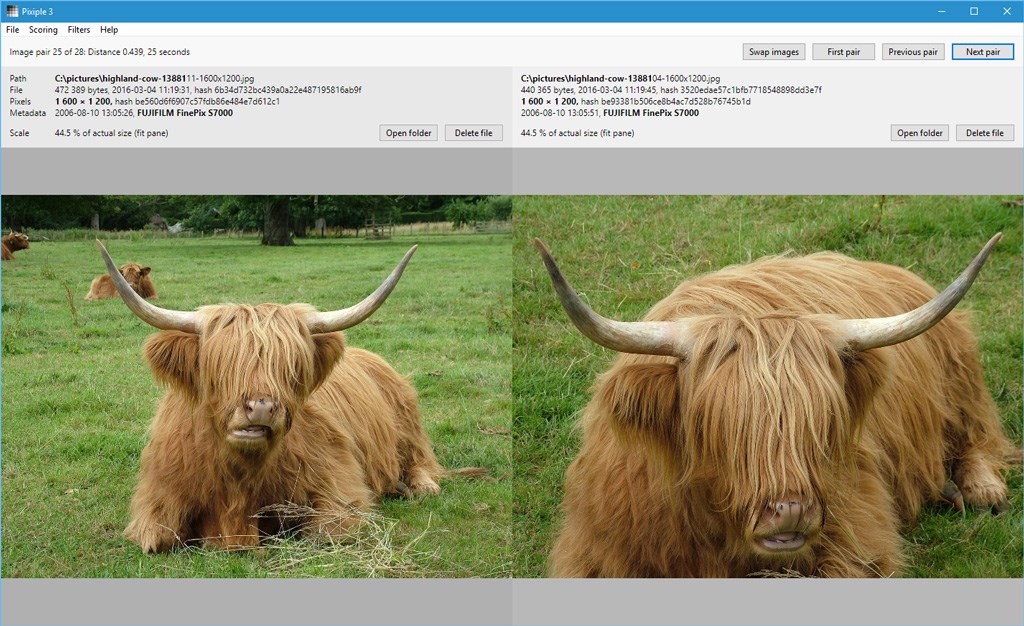Open folder for right image
This screenshot has width=1024, height=626.
click(920, 133)
